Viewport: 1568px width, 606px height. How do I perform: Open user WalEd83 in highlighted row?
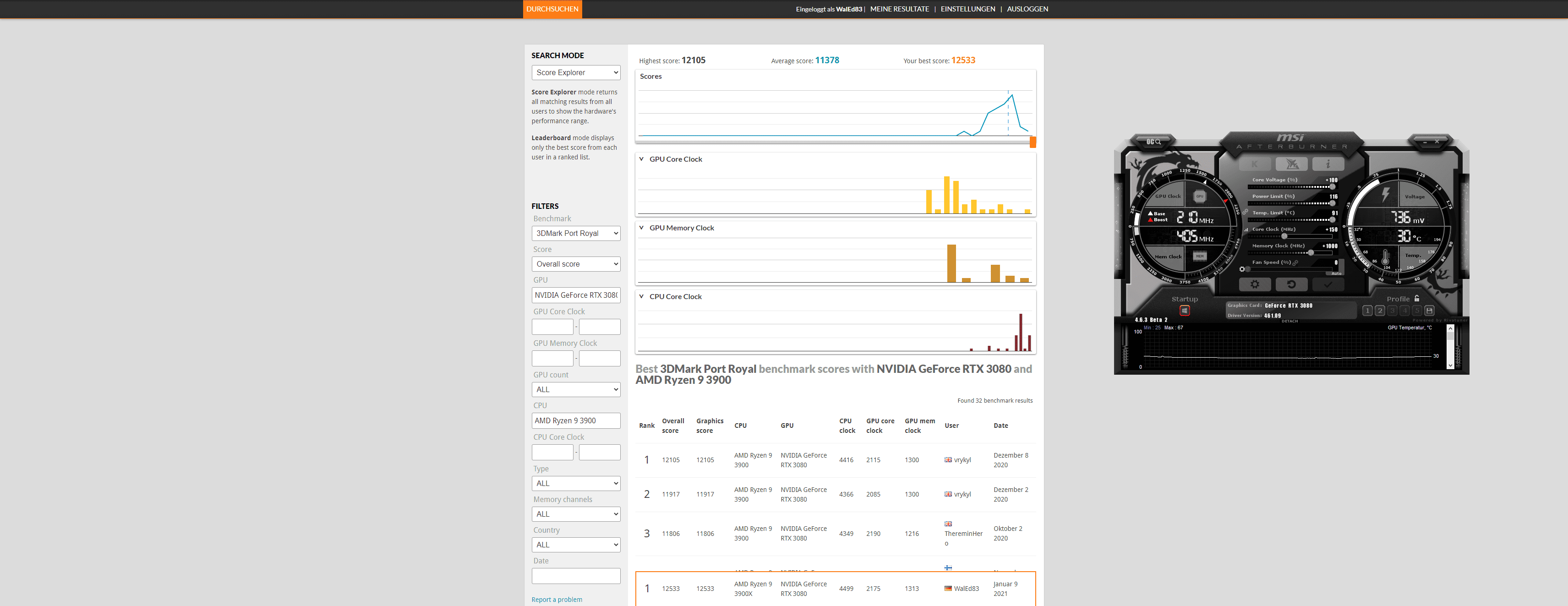coord(966,589)
